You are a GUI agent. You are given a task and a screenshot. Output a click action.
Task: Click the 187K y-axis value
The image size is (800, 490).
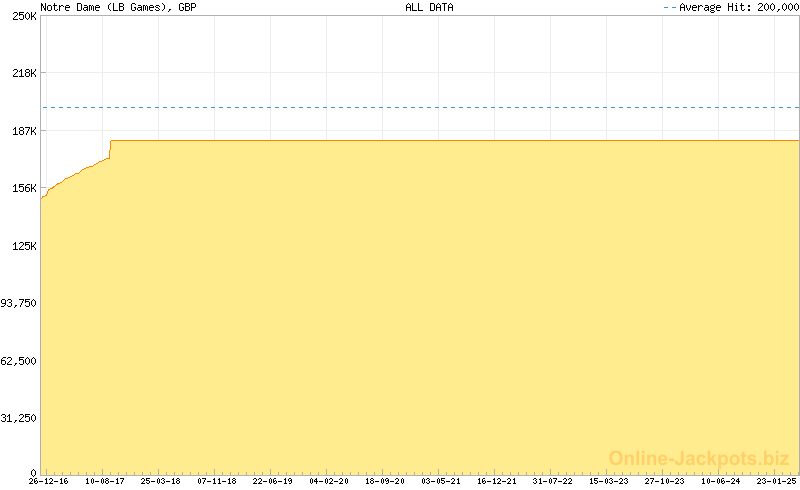pyautogui.click(x=24, y=131)
